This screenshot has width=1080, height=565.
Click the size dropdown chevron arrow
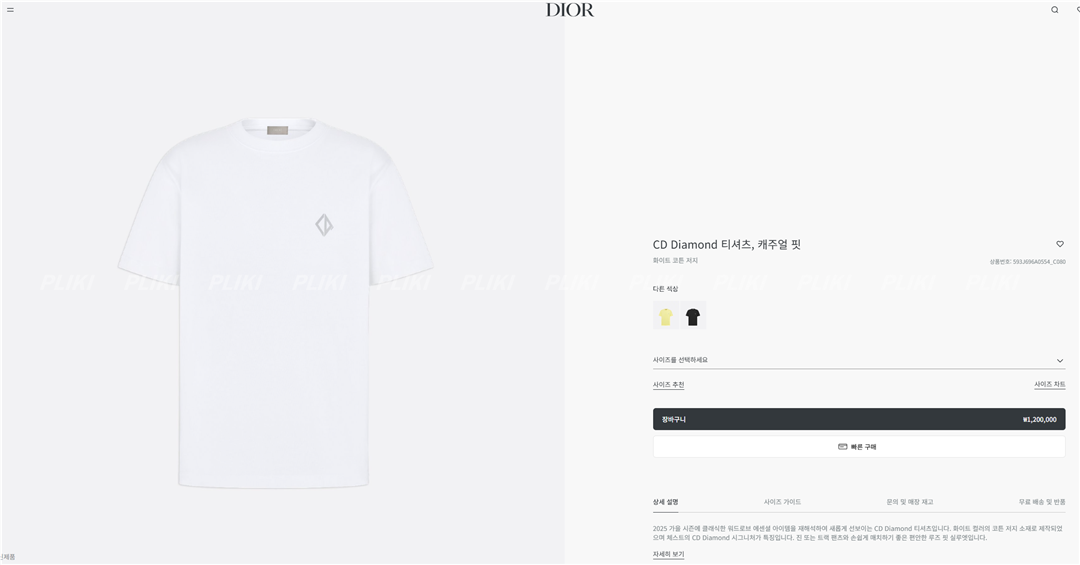pyautogui.click(x=1060, y=360)
